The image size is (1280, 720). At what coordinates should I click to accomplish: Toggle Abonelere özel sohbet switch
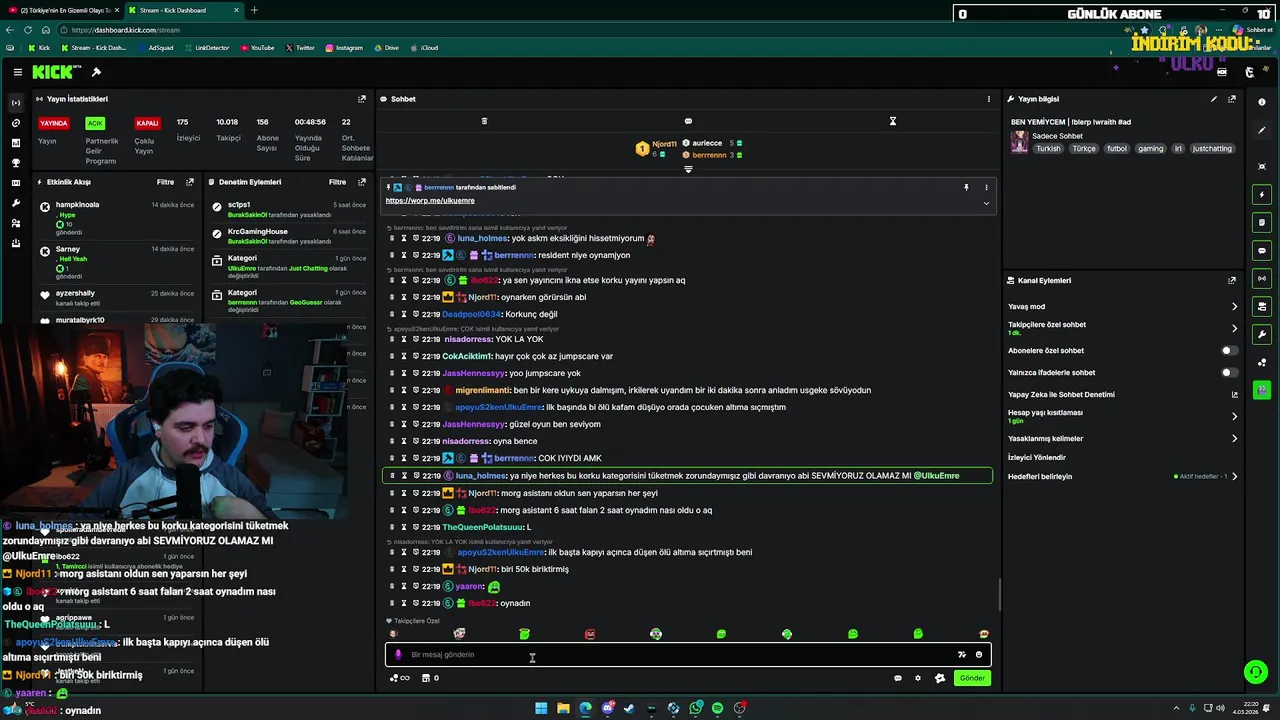tap(1230, 351)
